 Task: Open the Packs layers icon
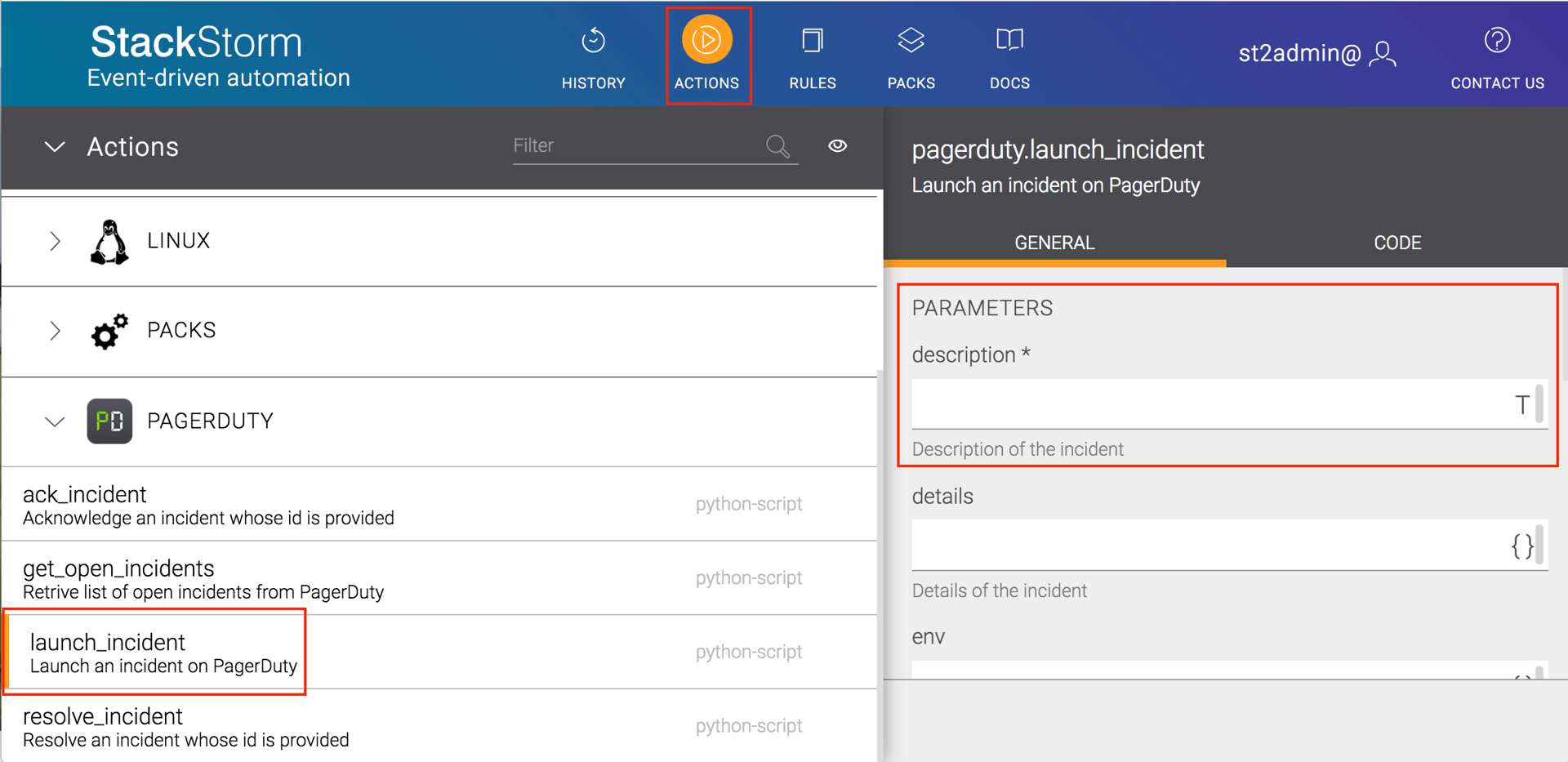click(911, 41)
